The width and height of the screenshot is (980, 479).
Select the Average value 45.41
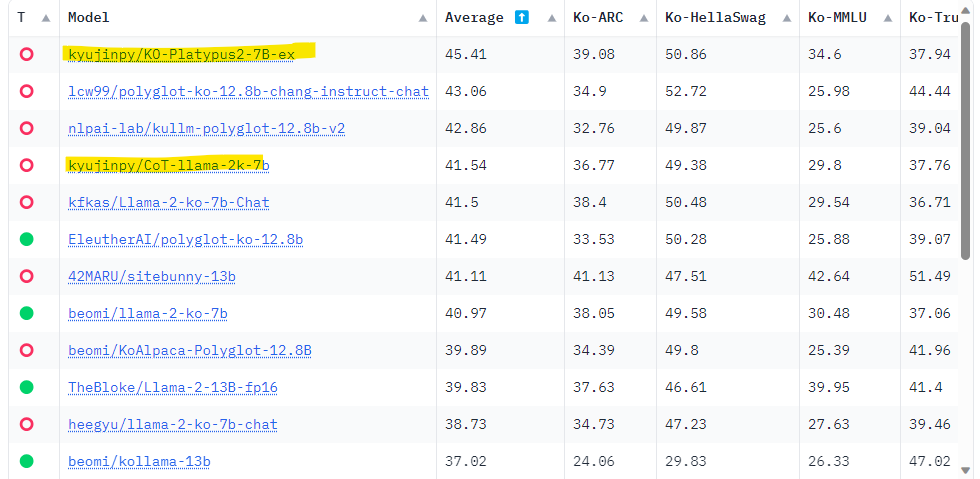click(466, 54)
